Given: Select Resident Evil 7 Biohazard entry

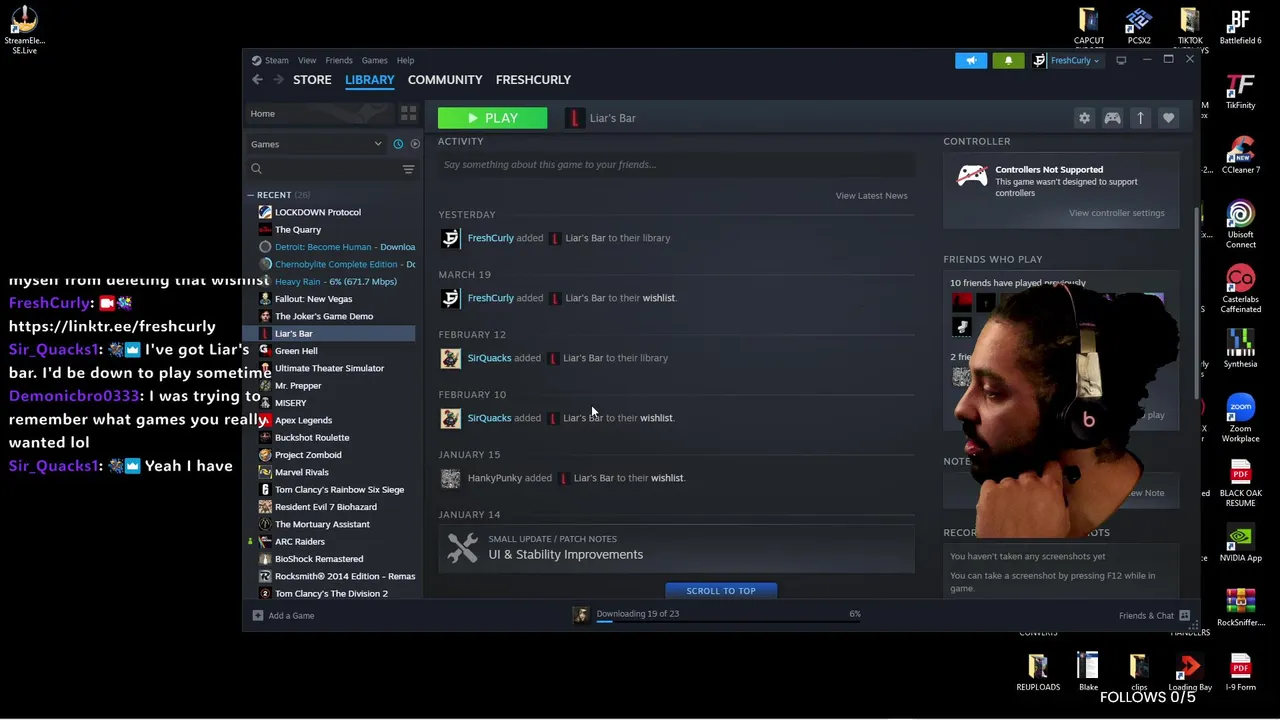Looking at the screenshot, I should (x=325, y=507).
